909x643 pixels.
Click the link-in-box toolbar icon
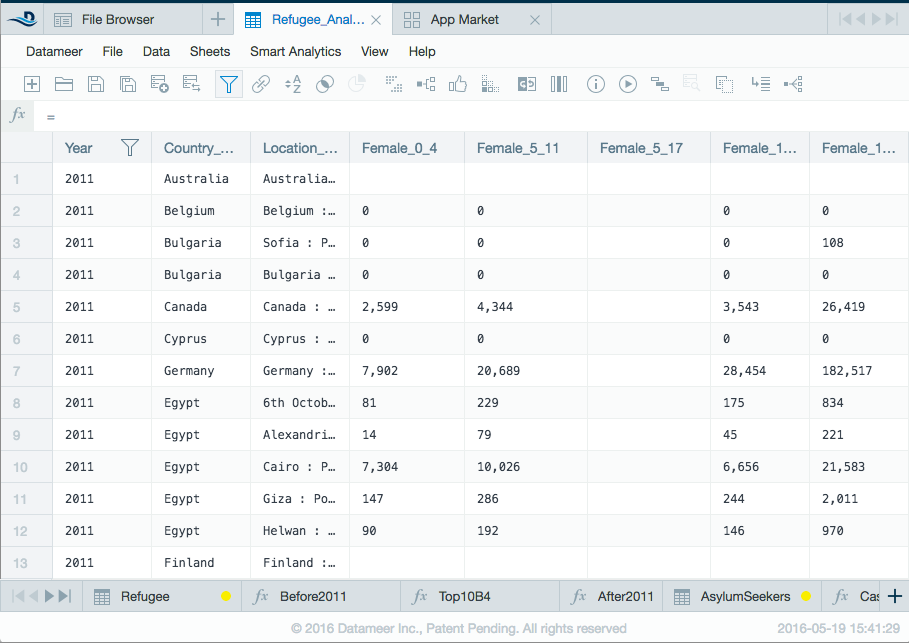click(x=527, y=84)
